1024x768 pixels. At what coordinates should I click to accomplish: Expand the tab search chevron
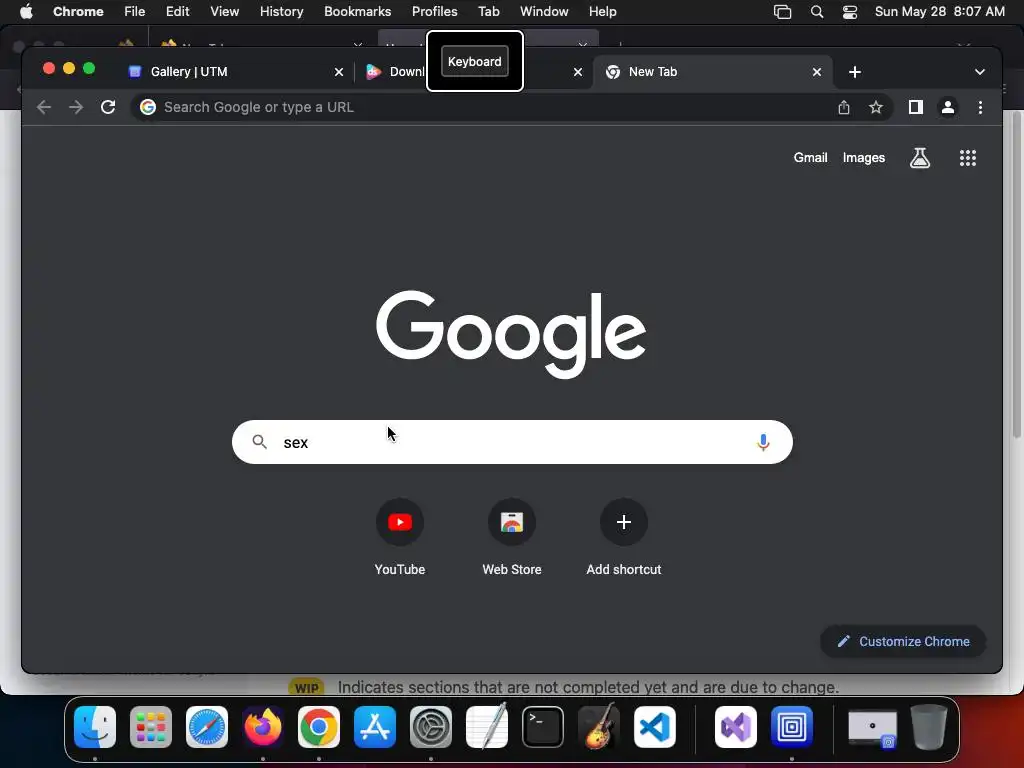[980, 72]
